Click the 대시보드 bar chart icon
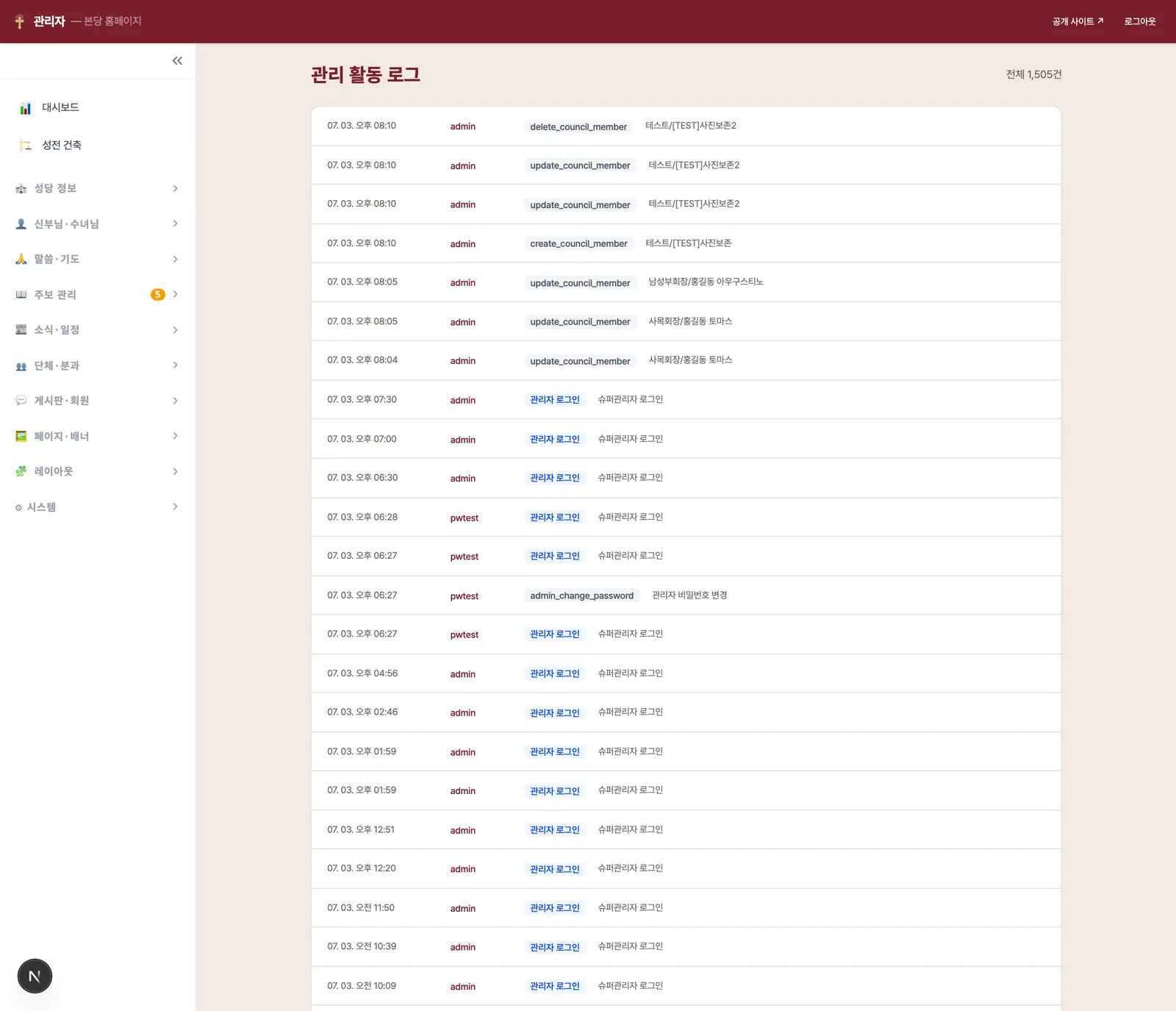The height and width of the screenshot is (1011, 1176). [x=26, y=108]
